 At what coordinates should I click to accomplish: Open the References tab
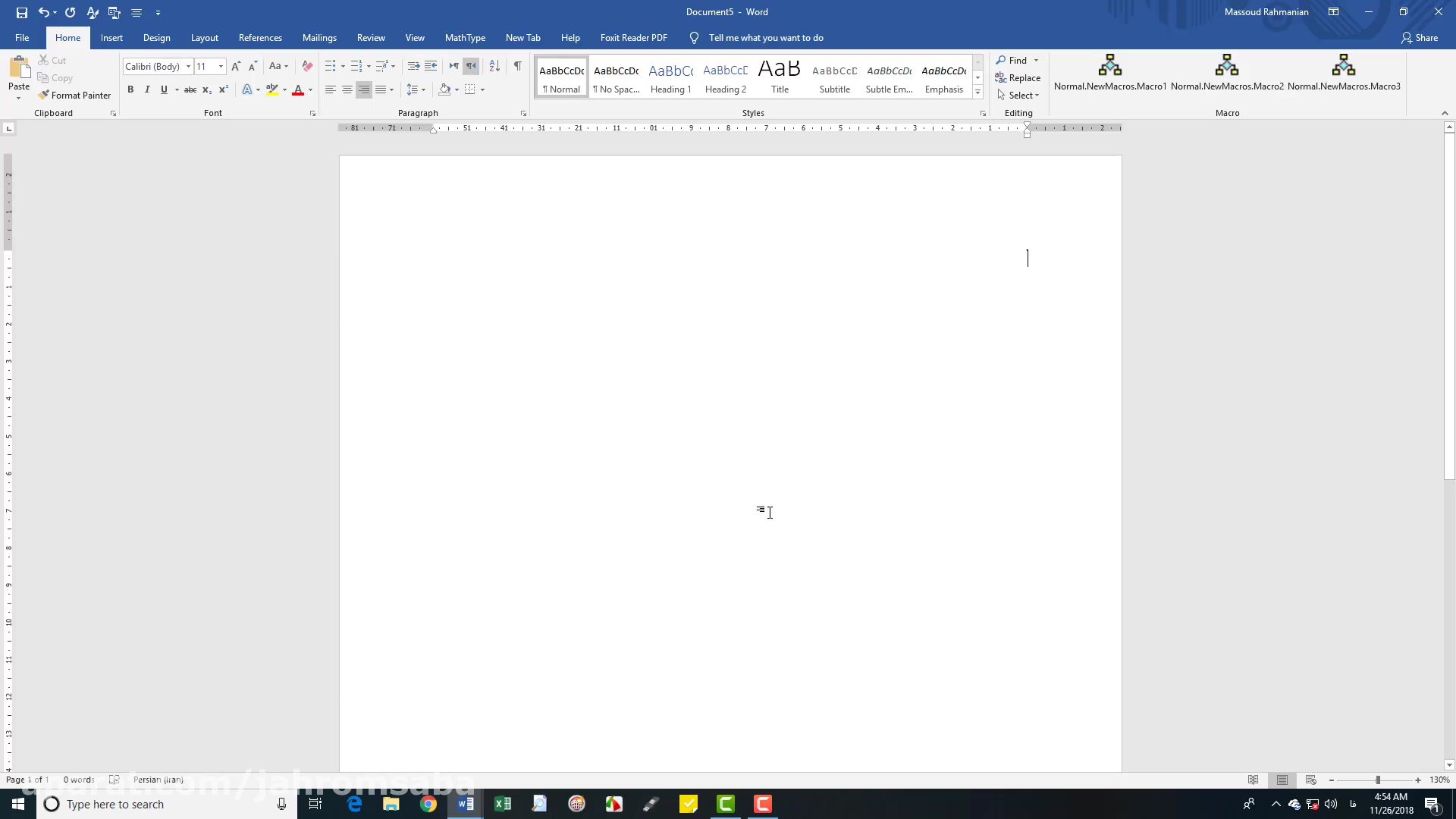pyautogui.click(x=260, y=38)
